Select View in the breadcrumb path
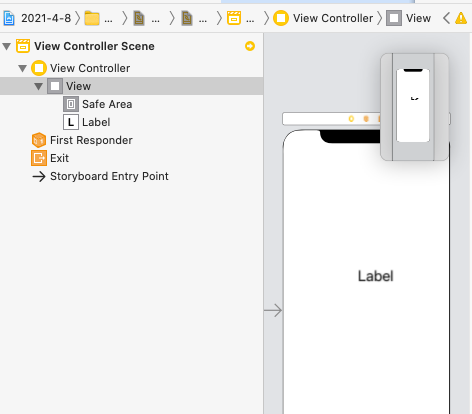Viewport: 472px width, 414px height. 418,18
